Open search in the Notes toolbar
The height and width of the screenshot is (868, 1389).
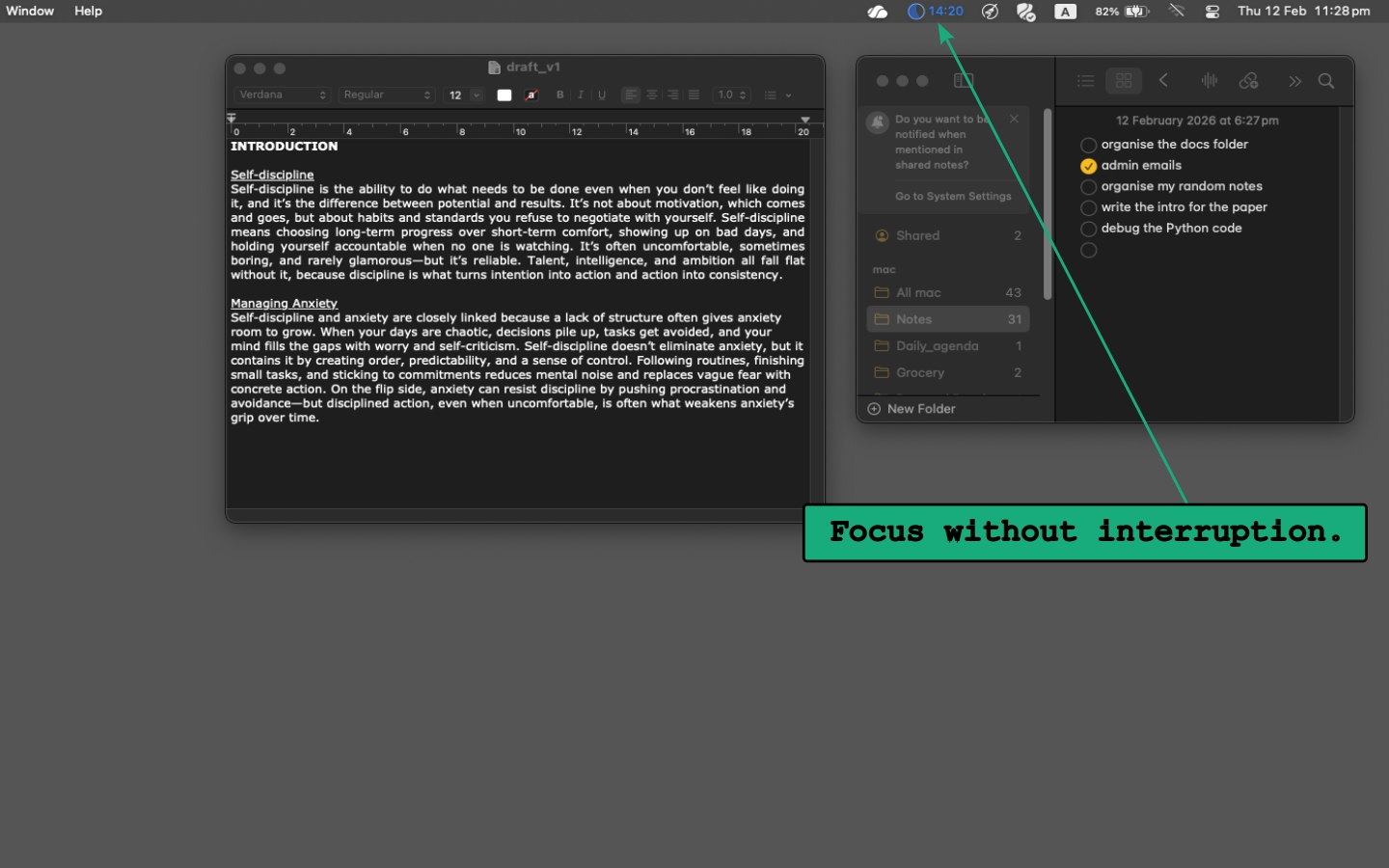(1326, 81)
